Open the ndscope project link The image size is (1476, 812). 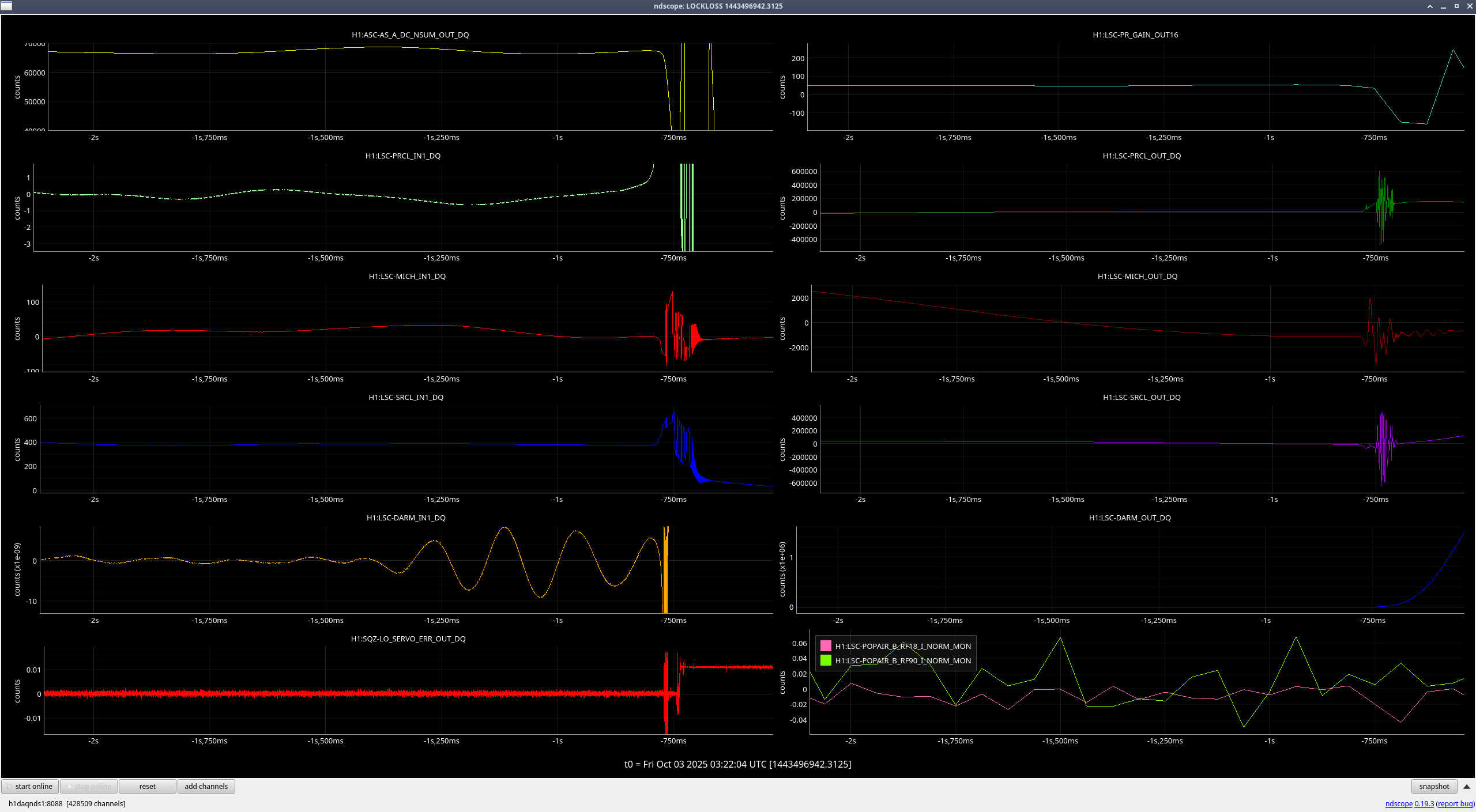1398,803
